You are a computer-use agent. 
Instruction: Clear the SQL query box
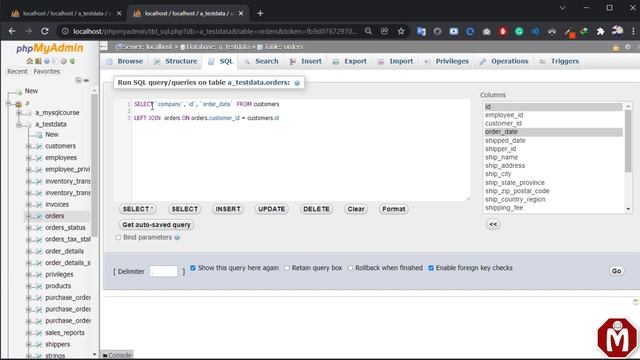point(356,209)
